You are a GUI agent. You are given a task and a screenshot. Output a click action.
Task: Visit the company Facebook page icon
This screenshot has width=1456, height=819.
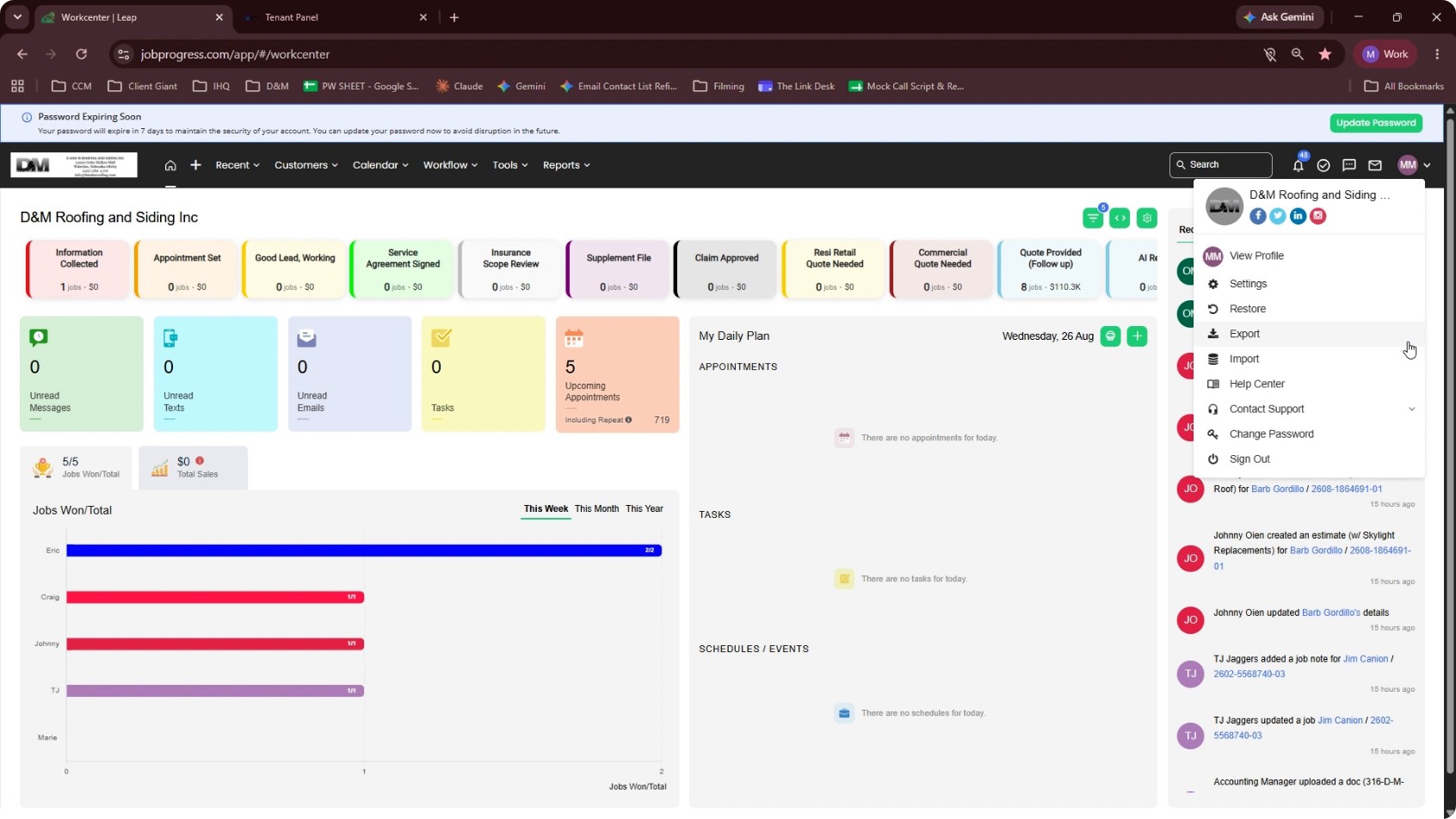[x=1258, y=216]
